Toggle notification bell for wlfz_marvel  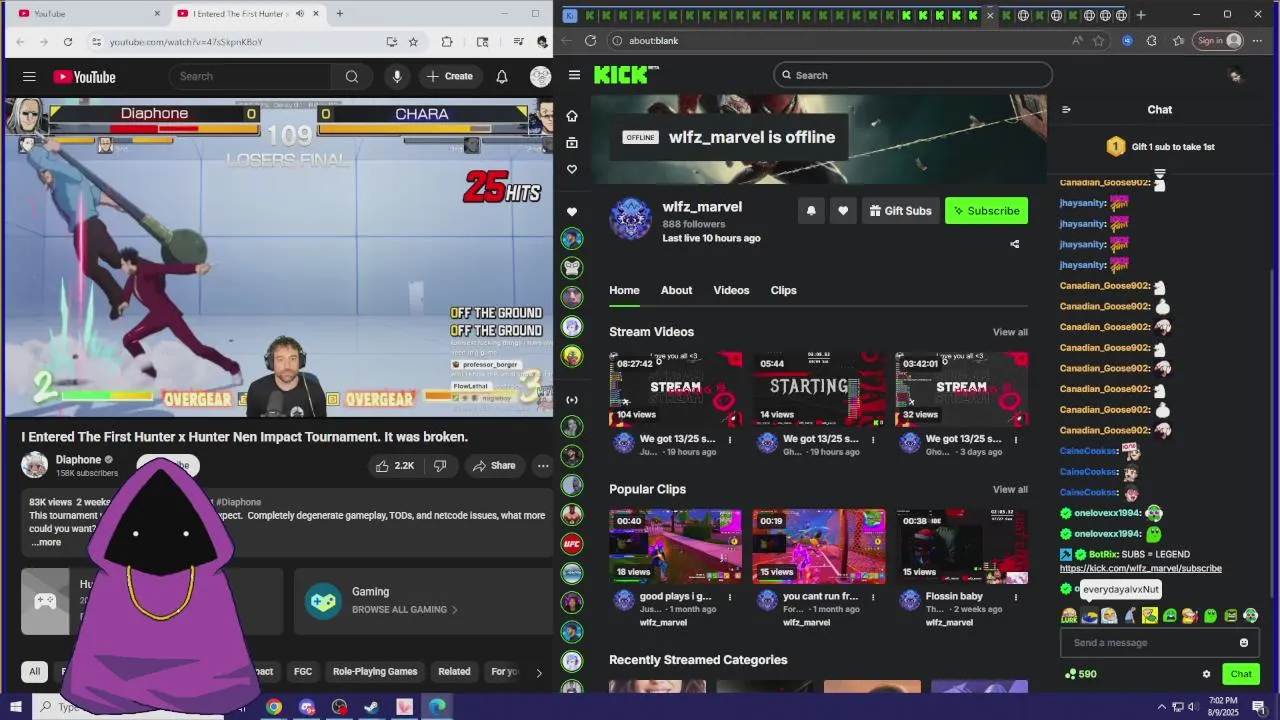click(x=811, y=211)
